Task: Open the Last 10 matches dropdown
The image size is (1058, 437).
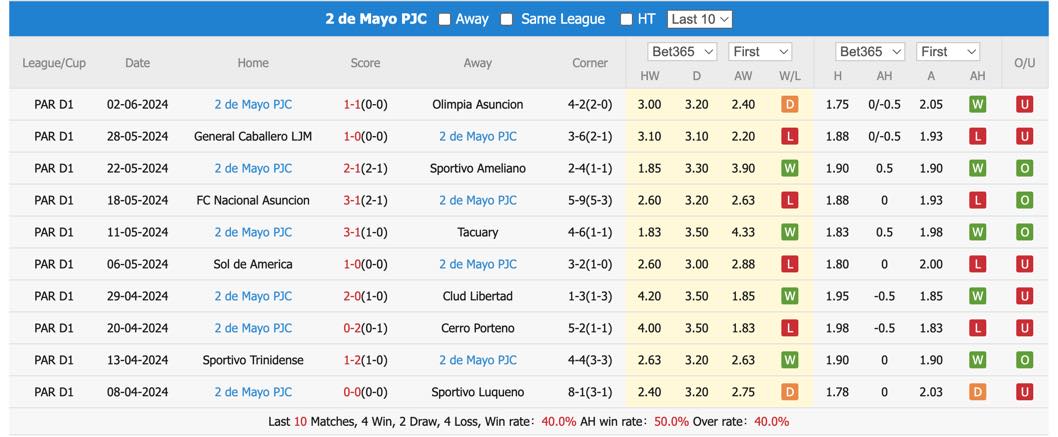Action: coord(700,20)
